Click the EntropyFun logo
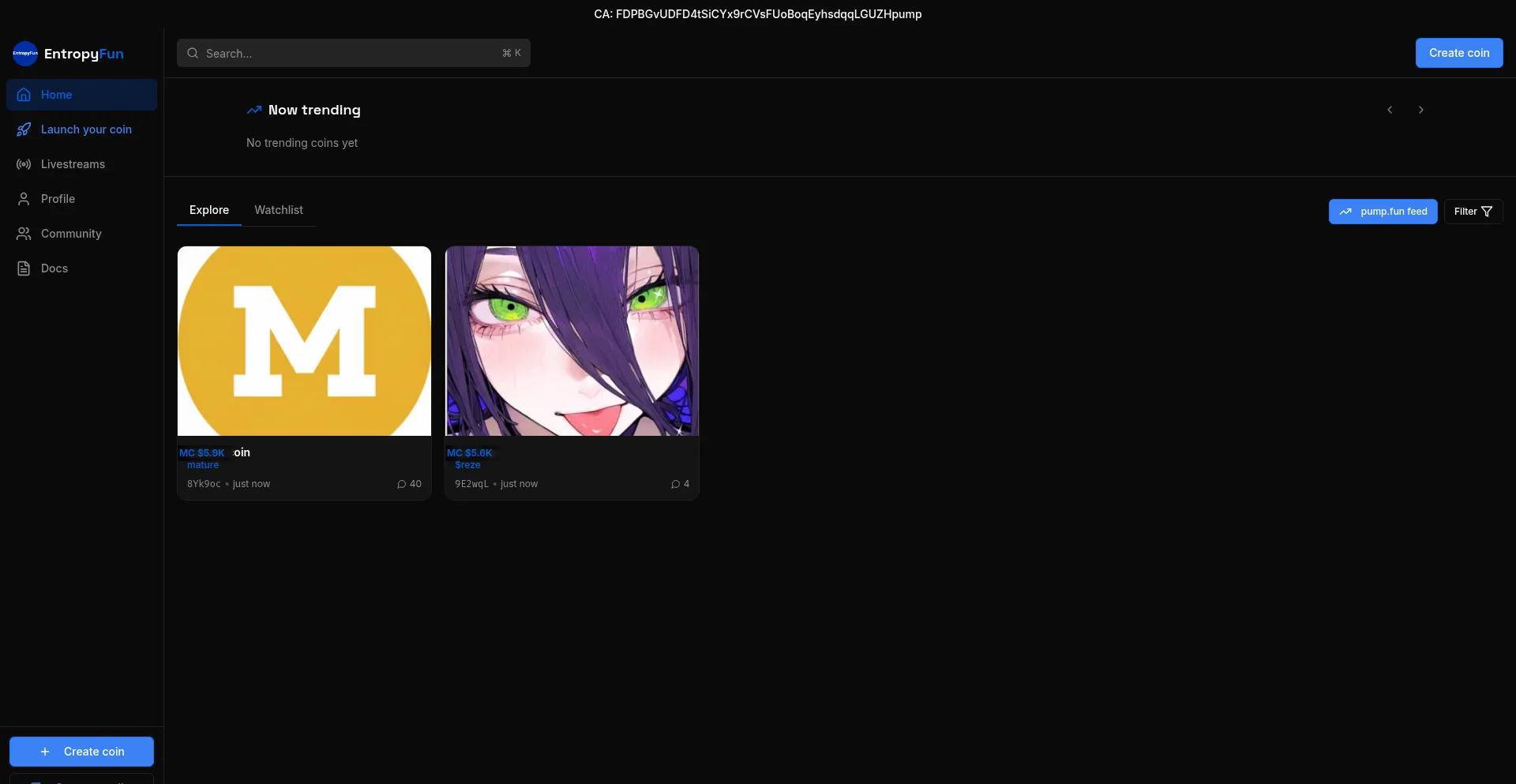 tap(67, 53)
